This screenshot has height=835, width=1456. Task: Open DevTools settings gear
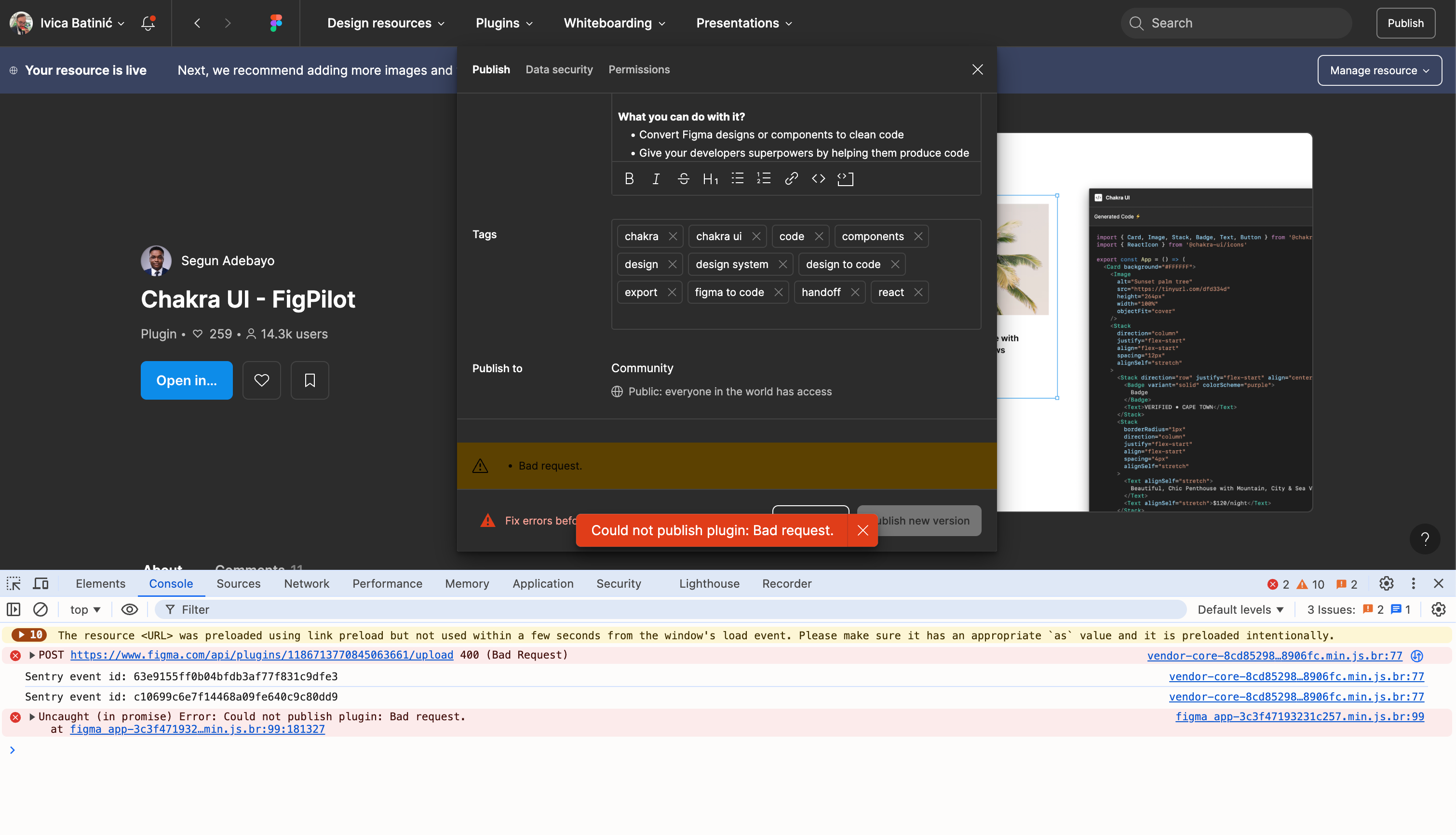[1386, 584]
